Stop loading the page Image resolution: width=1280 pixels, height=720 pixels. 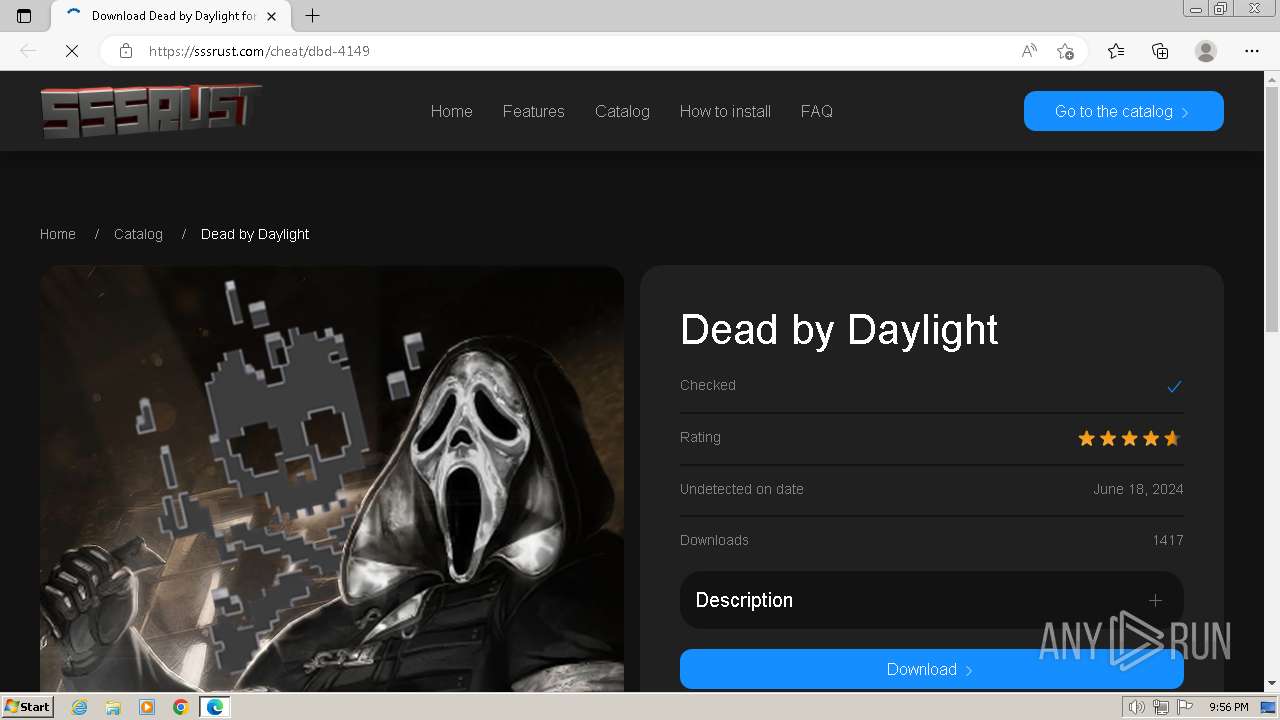click(72, 51)
